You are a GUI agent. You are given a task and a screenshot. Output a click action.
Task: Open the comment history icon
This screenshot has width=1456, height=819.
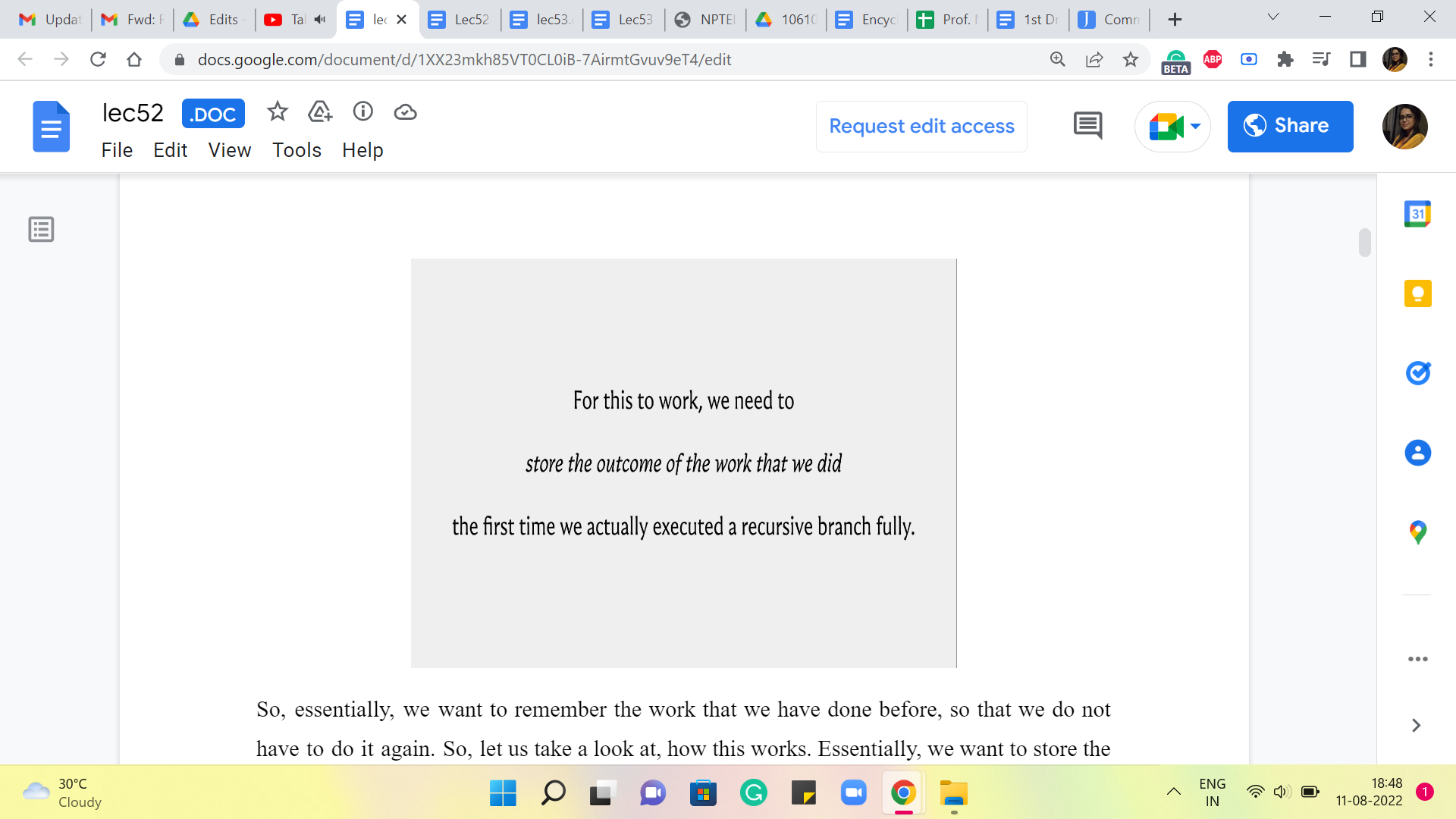tap(1087, 126)
